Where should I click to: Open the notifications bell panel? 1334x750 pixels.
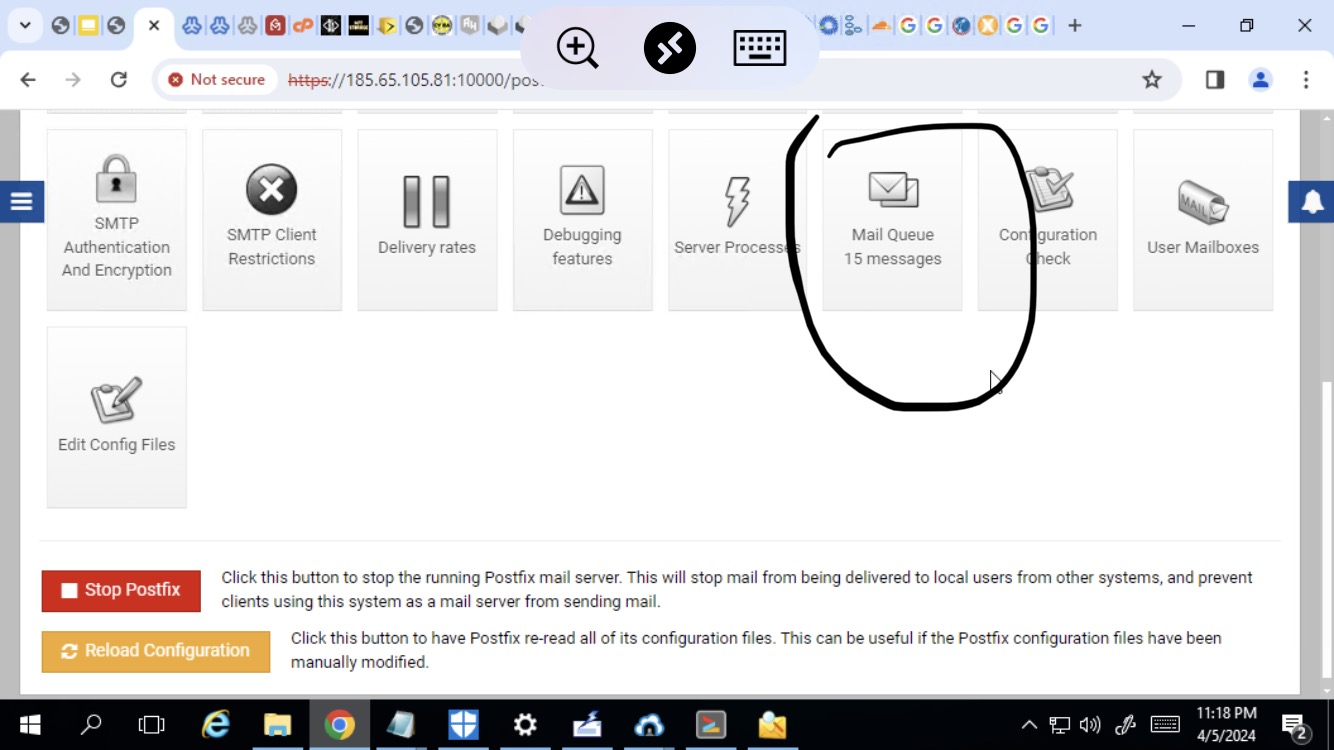coord(1312,202)
